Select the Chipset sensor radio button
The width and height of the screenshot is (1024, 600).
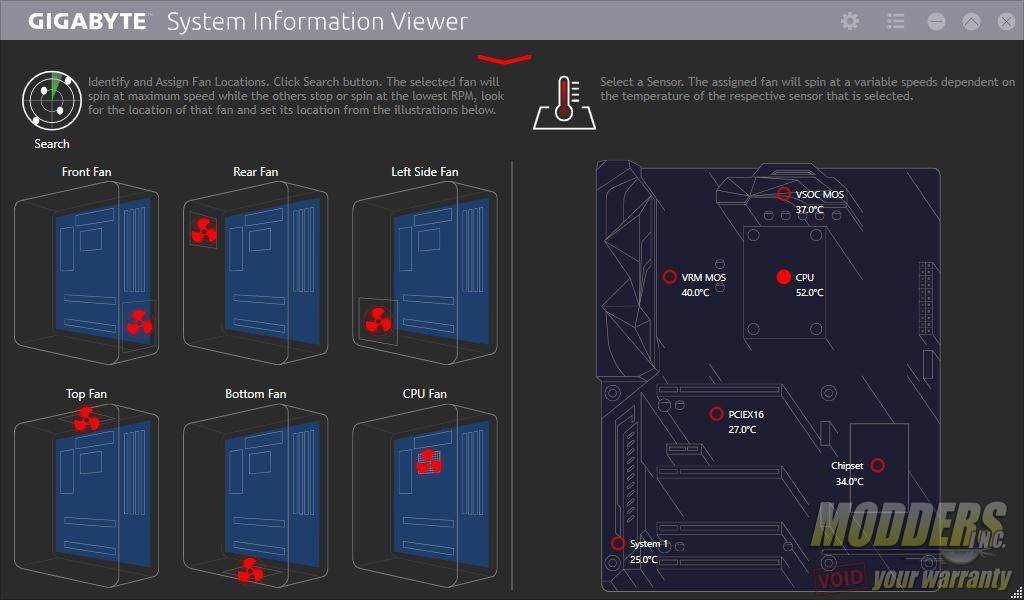878,465
